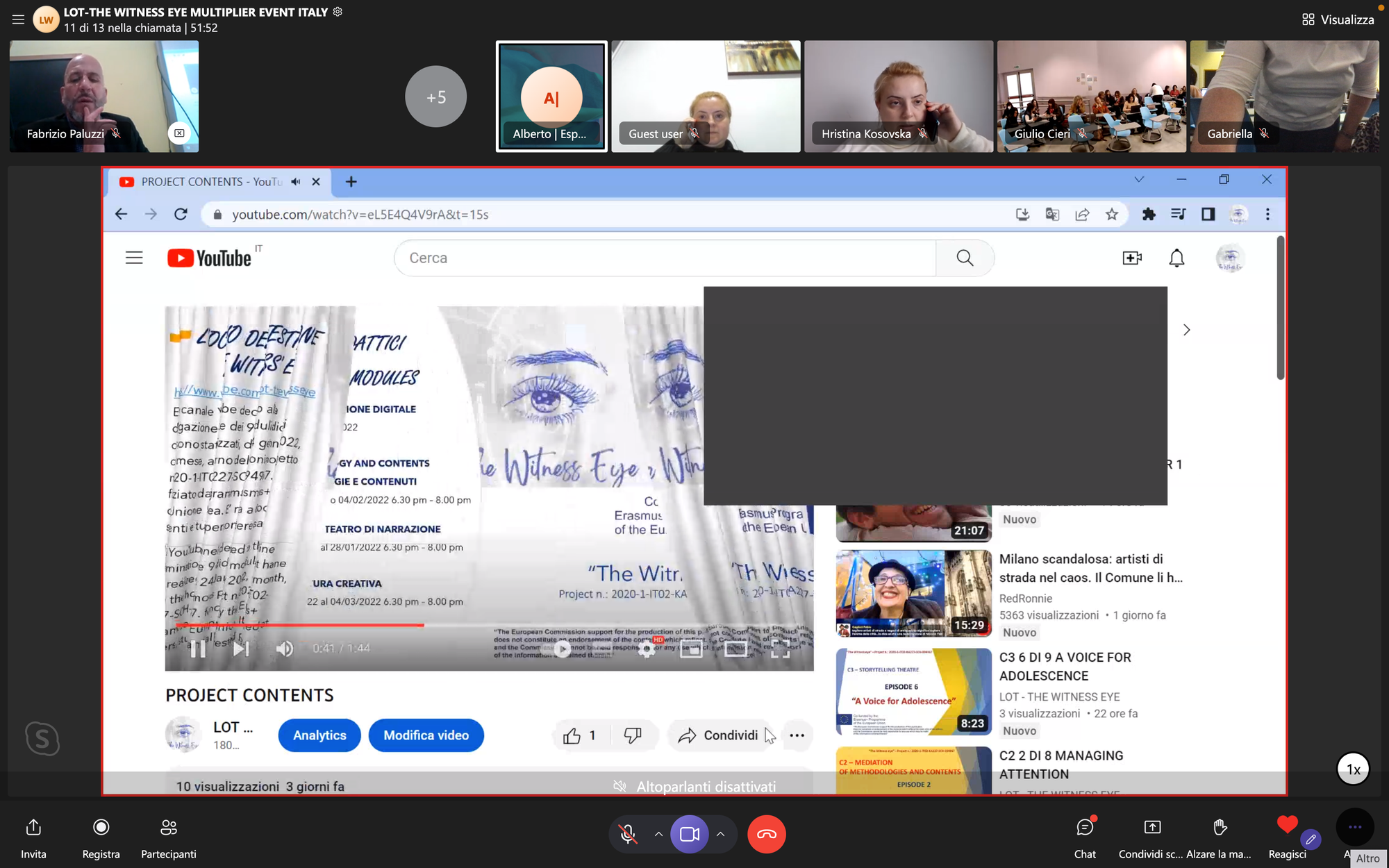Open the Visualizza view menu

coord(1338,19)
